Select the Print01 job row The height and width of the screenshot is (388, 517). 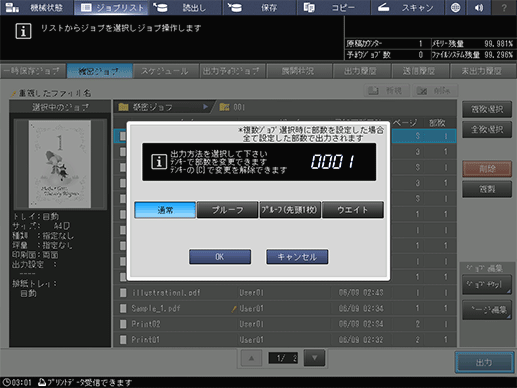285,339
